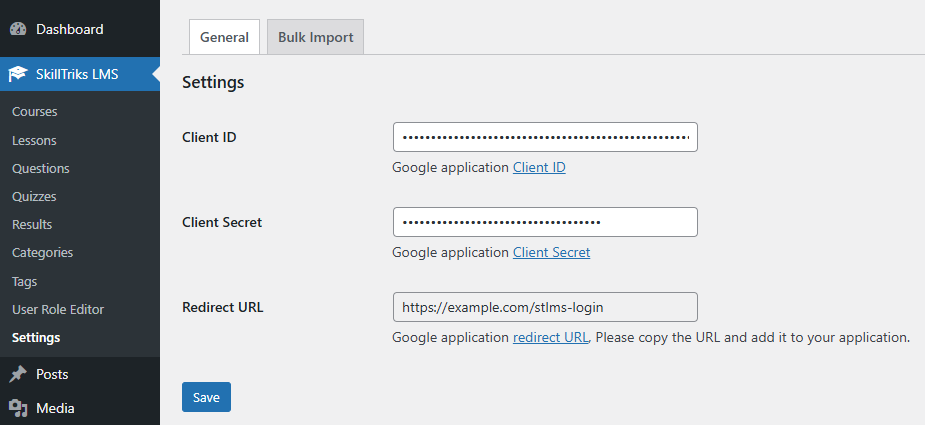The image size is (925, 425).
Task: Open the Client ID help link
Action: (x=539, y=168)
